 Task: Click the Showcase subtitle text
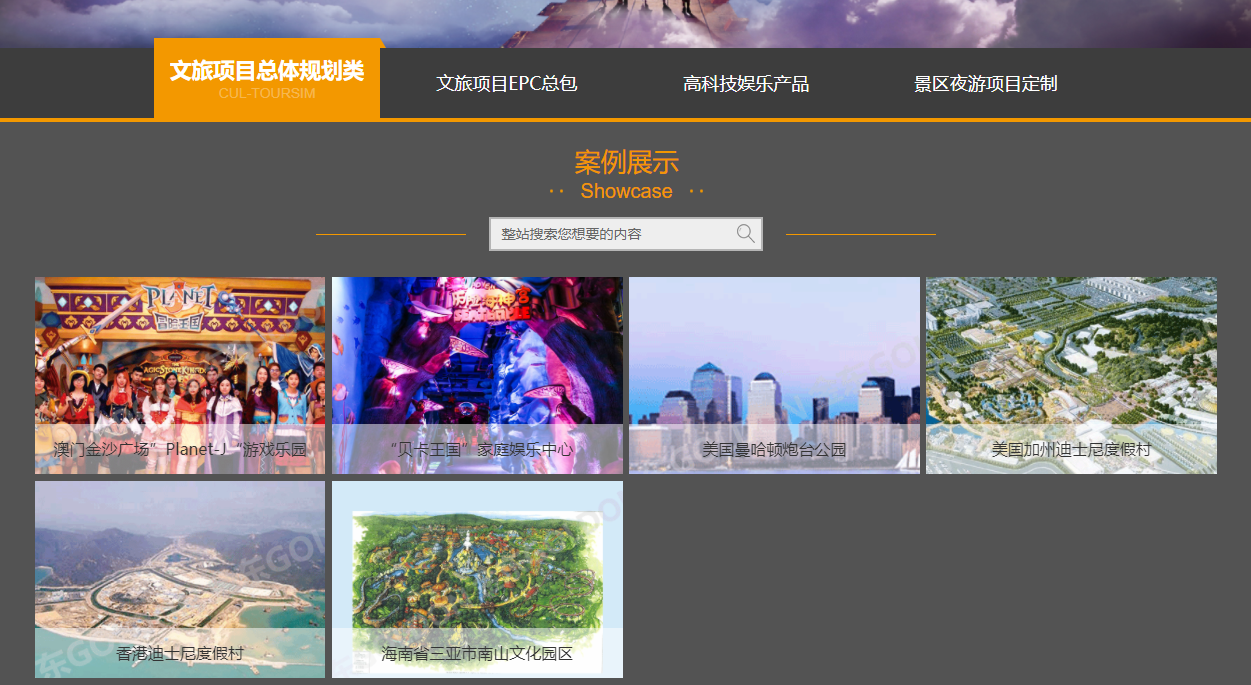(627, 191)
